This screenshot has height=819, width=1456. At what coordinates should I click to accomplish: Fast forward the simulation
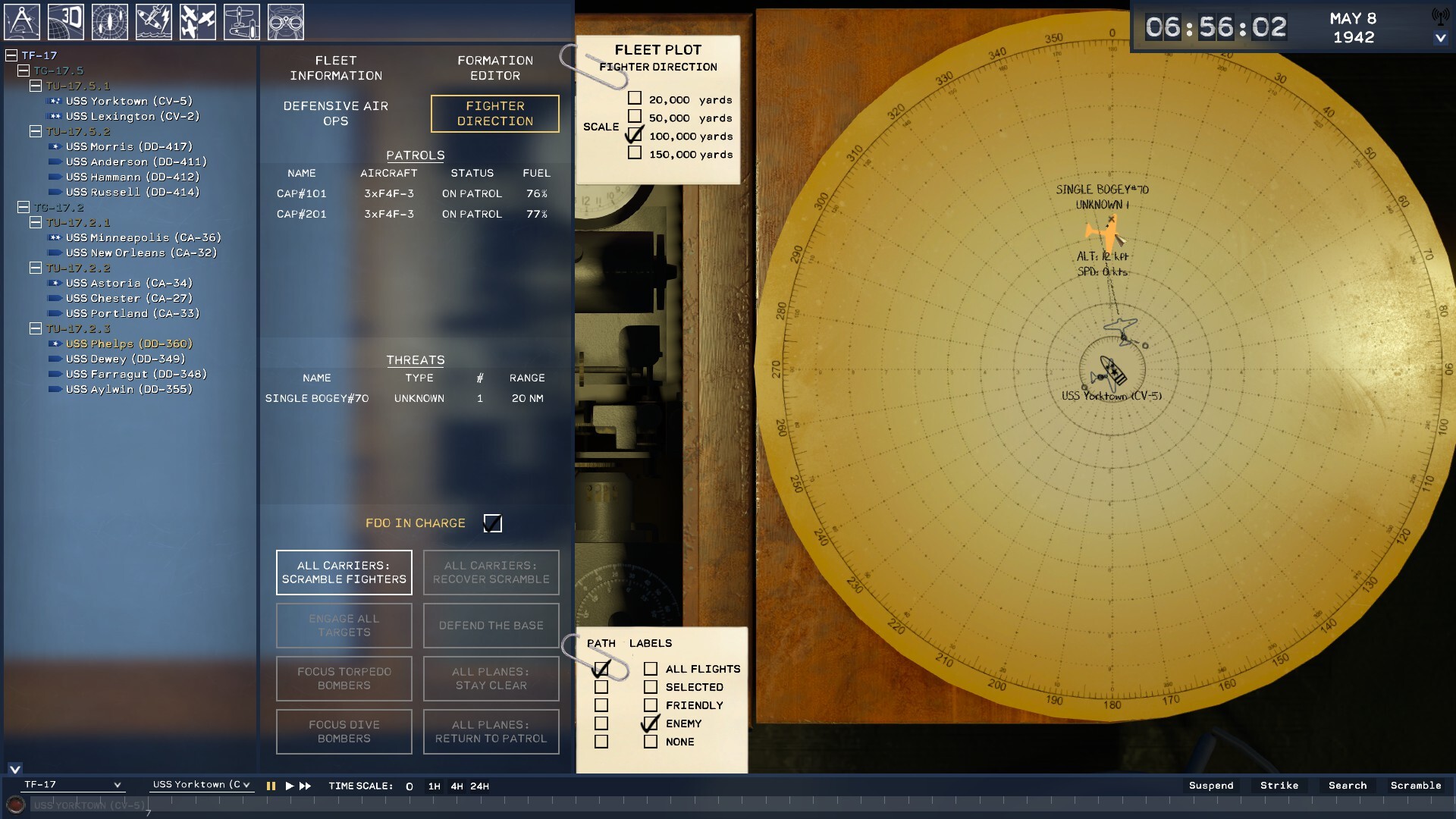(x=305, y=786)
